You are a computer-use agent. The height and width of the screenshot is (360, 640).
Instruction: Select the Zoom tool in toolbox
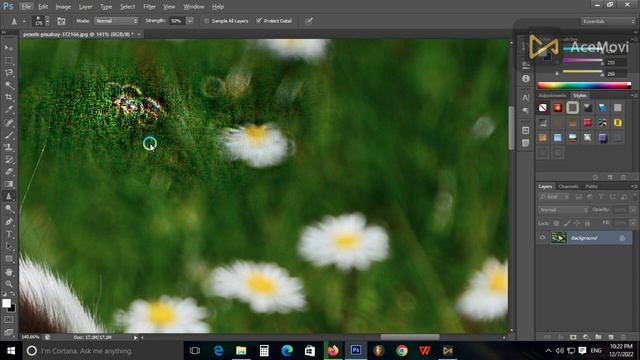[9, 284]
